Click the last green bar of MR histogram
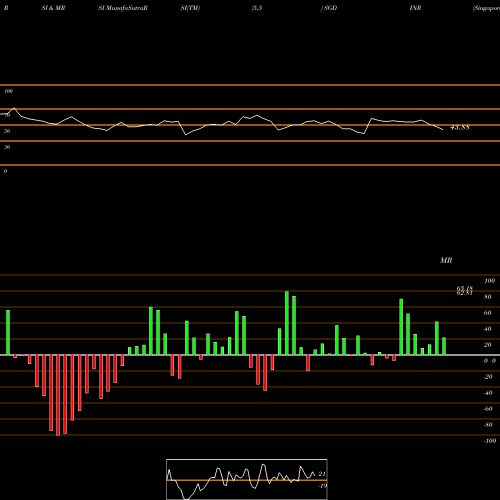Screen dimensions: 500x500 coord(444,346)
